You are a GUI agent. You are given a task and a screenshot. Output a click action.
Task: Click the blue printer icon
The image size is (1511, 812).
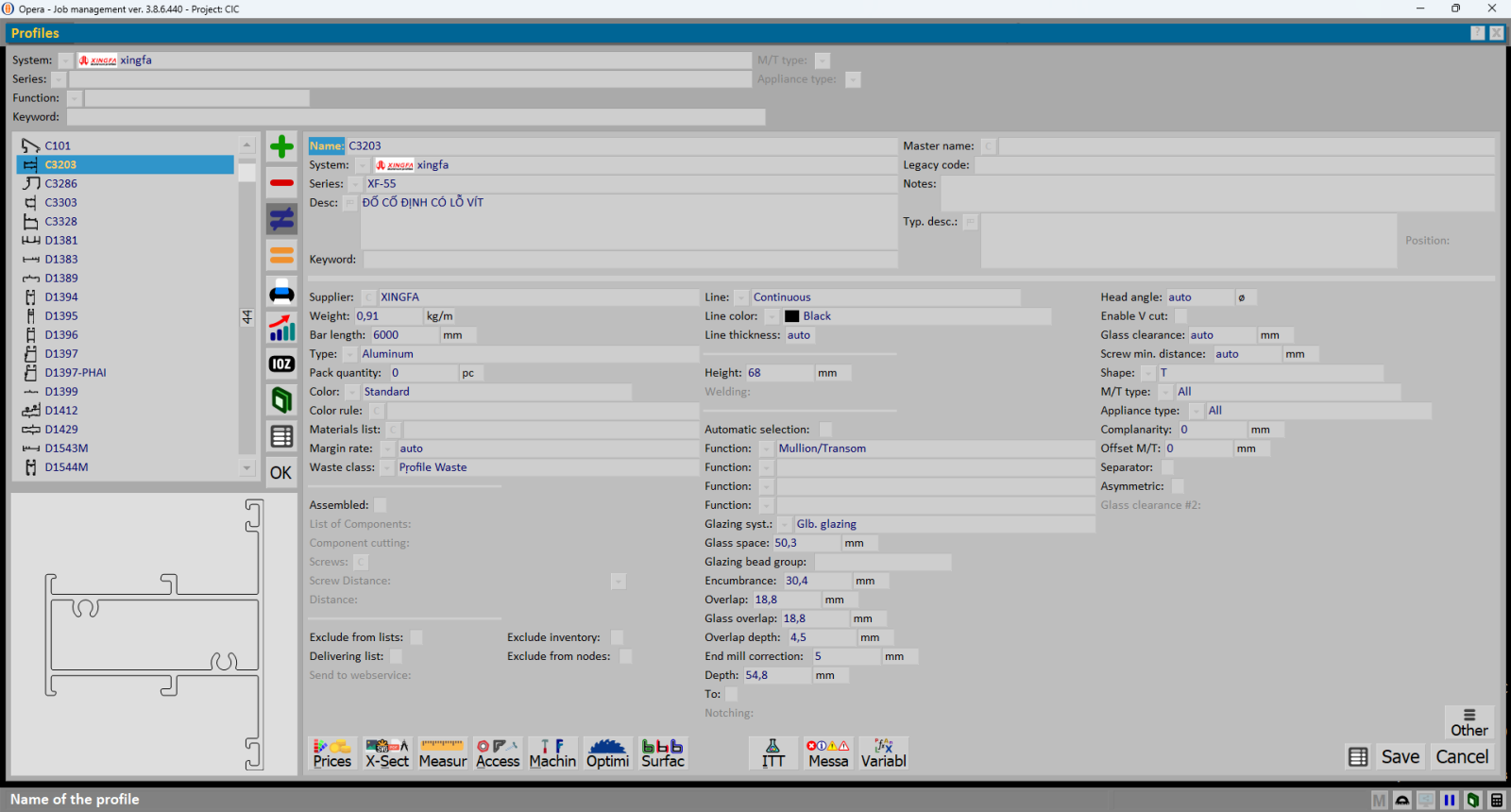[x=281, y=292]
